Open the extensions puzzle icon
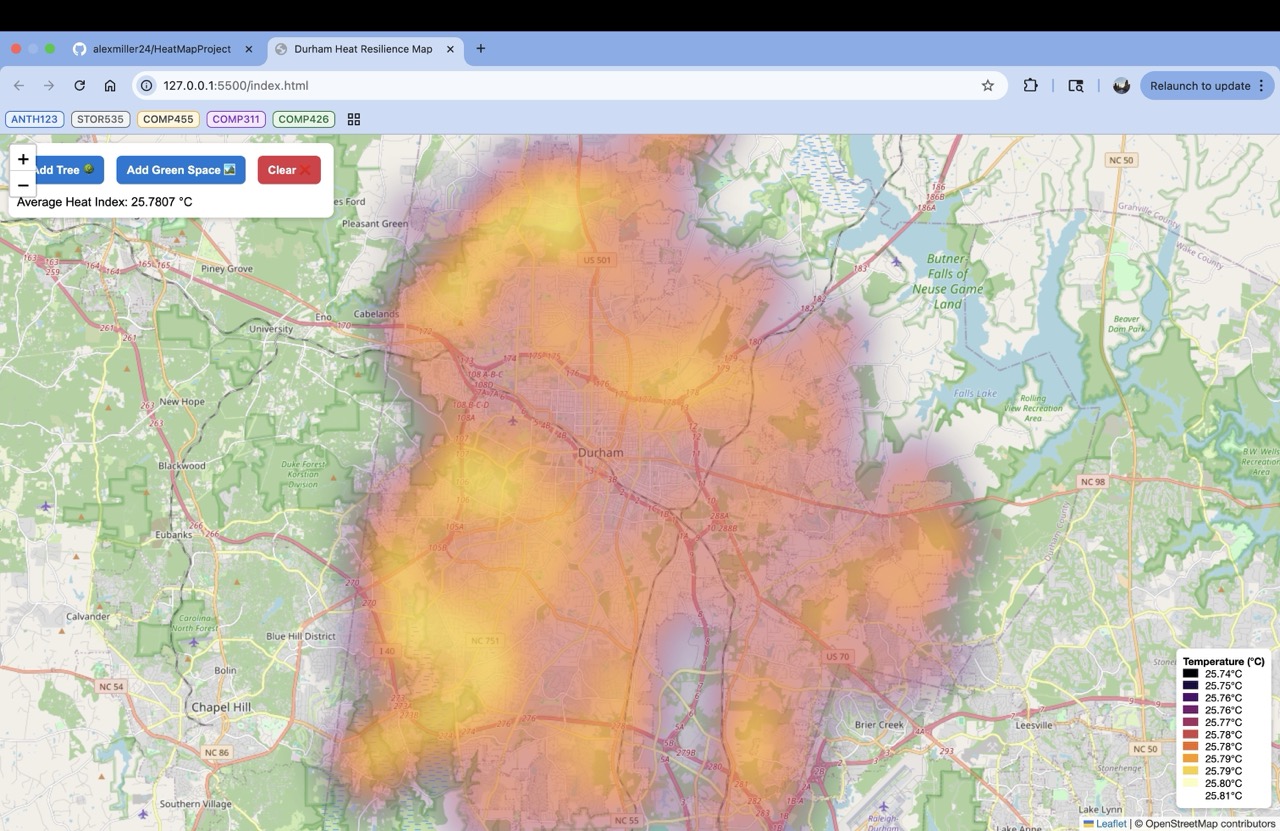This screenshot has height=831, width=1280. 1030,86
